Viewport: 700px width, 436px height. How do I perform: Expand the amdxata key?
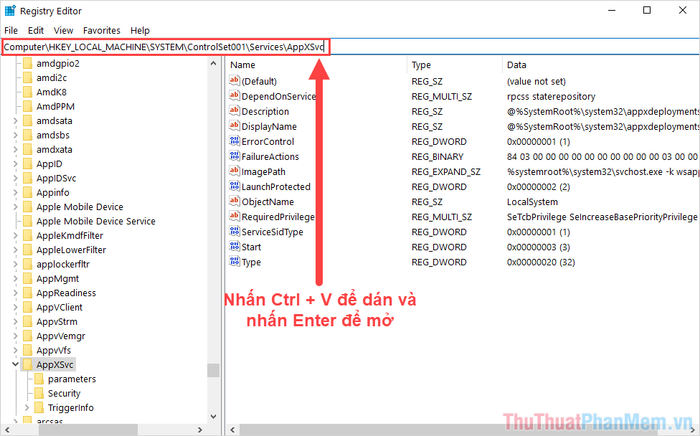click(x=15, y=149)
